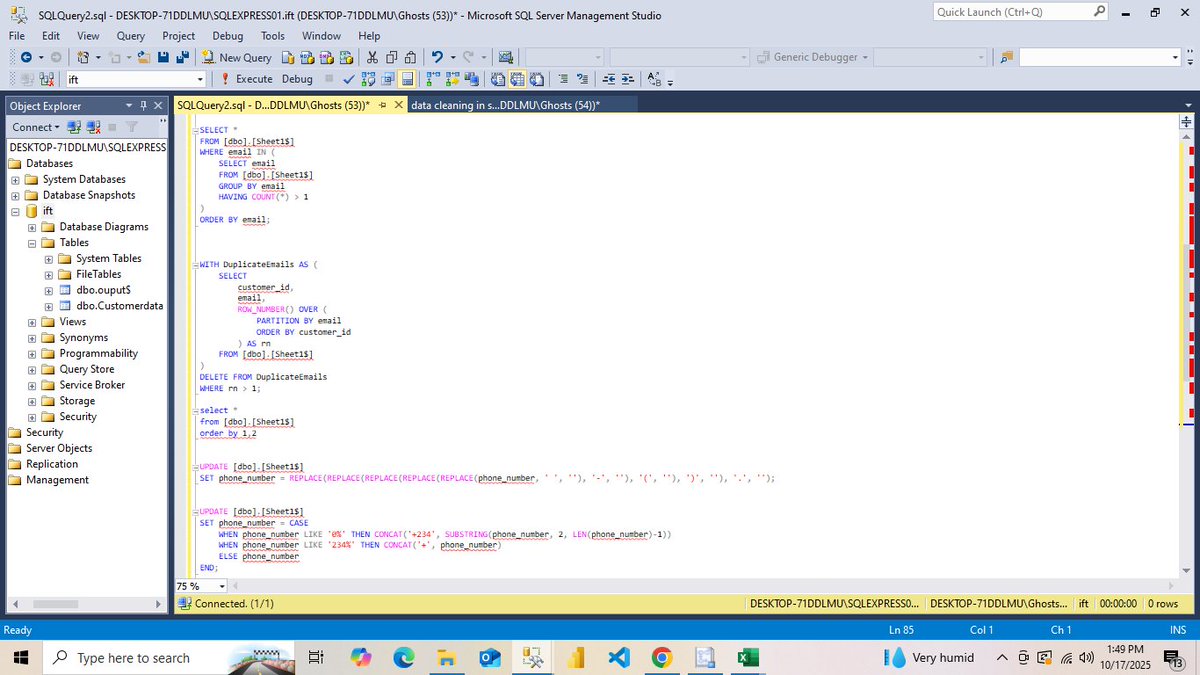Click the Copy icon in toolbar
The image size is (1200, 675).
pyautogui.click(x=391, y=57)
